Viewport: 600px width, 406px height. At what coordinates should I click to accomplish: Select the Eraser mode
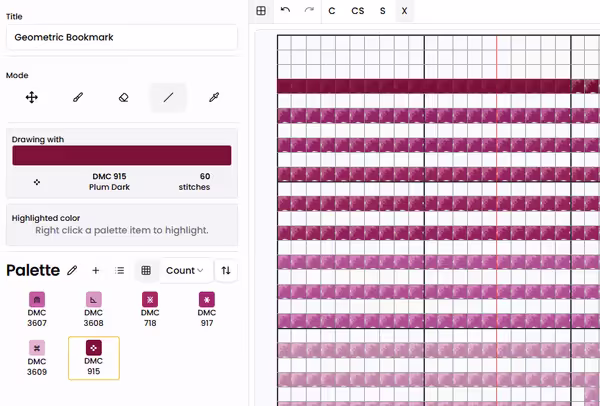click(123, 98)
